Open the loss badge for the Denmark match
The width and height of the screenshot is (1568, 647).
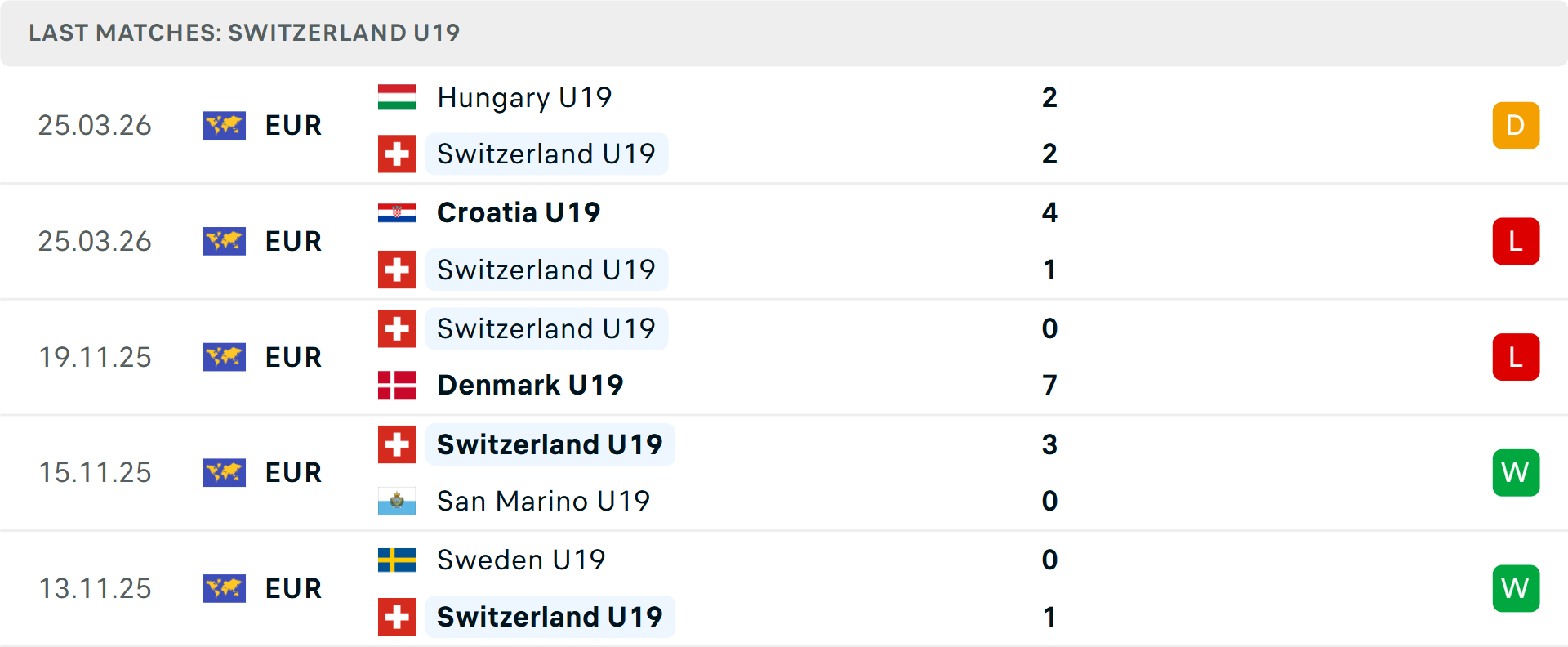[1516, 357]
